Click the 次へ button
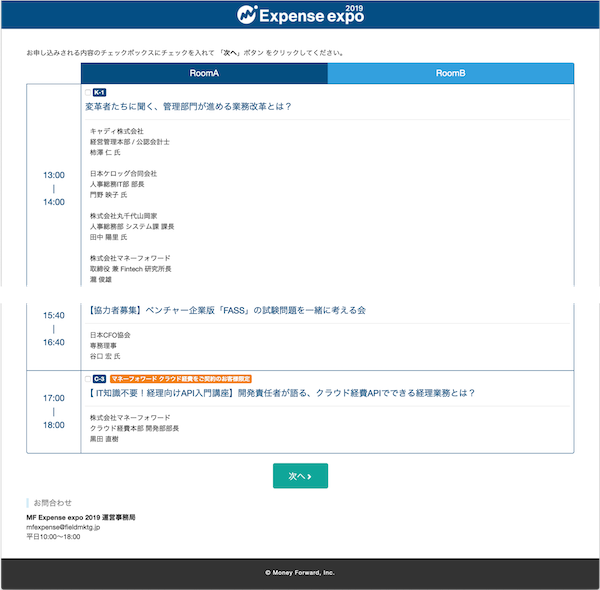600x590 pixels. coord(300,476)
